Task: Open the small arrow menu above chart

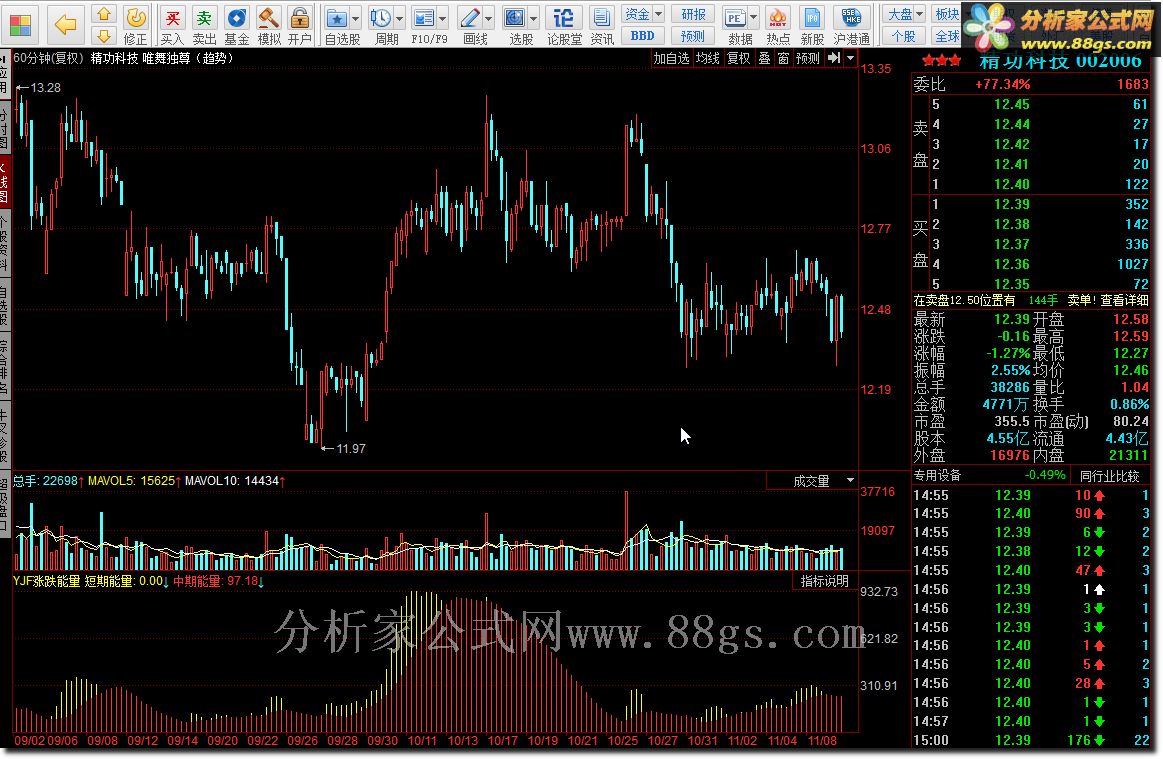Action: click(851, 58)
